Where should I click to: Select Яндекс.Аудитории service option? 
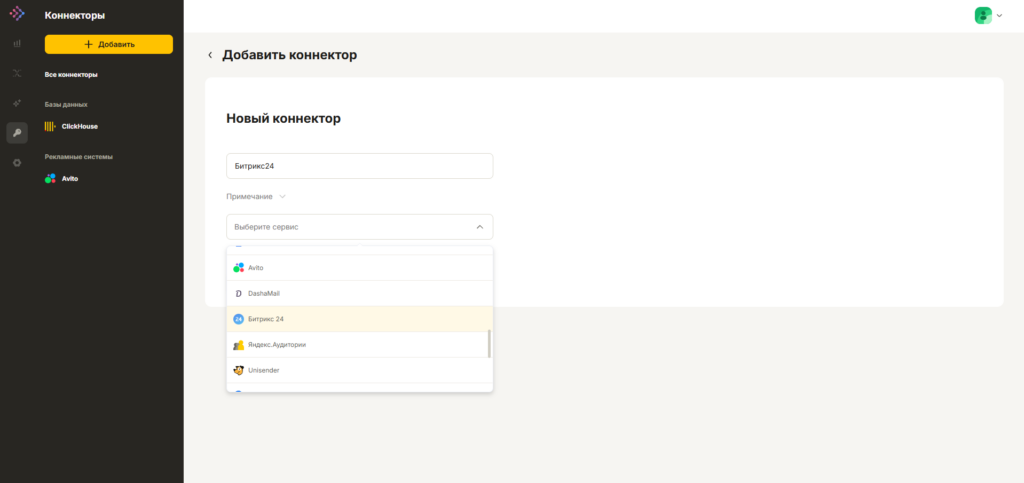[x=360, y=345]
